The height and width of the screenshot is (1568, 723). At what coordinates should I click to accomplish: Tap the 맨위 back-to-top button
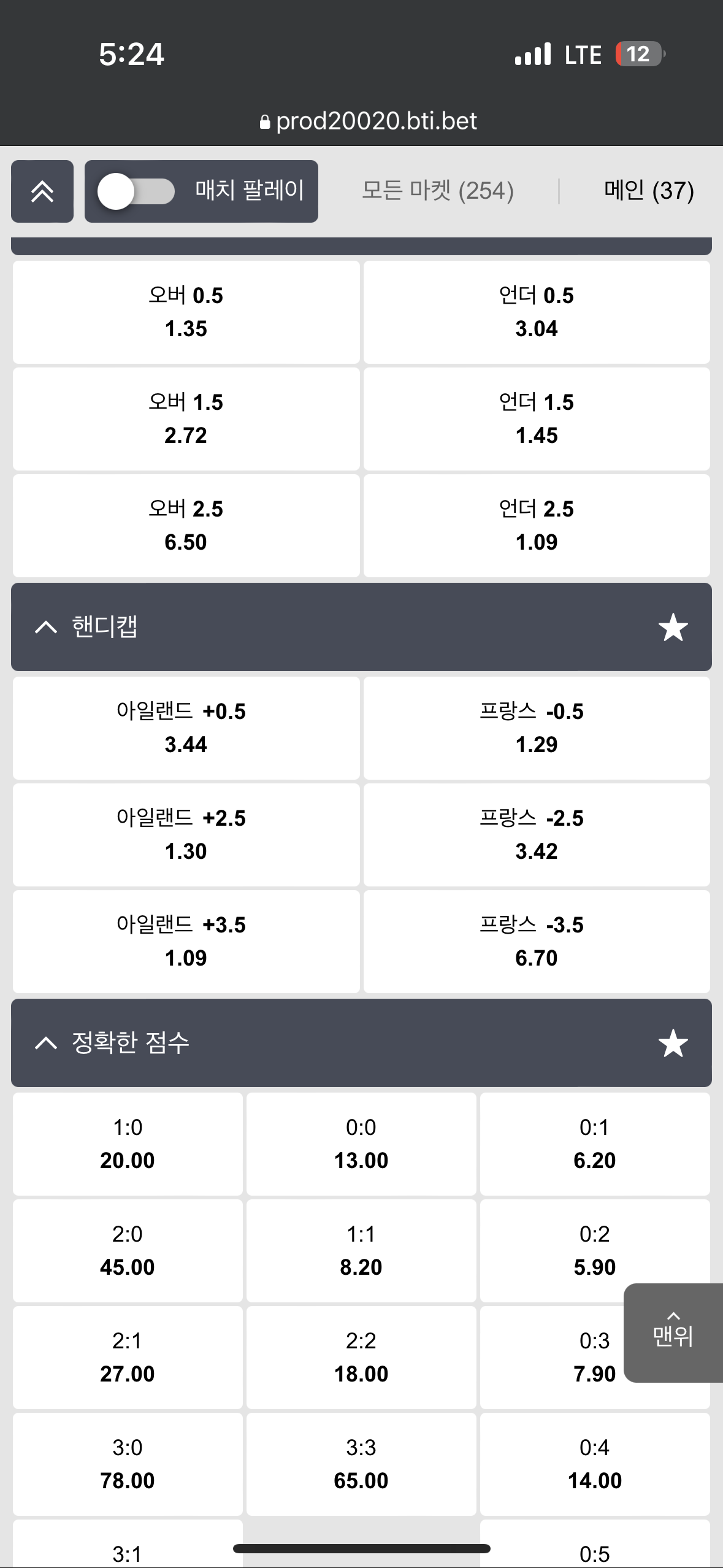[x=673, y=1333]
